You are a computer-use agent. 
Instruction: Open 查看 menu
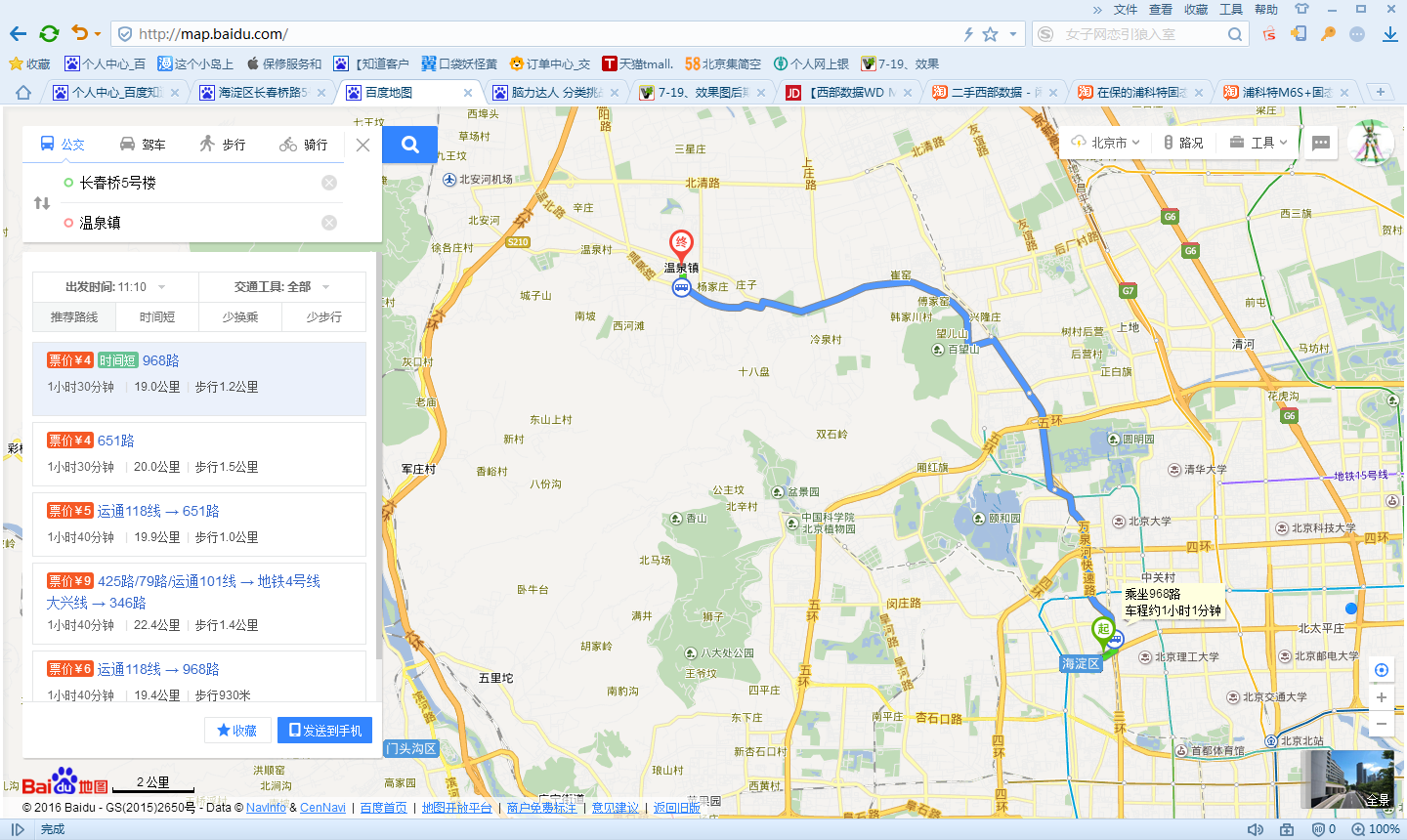click(1161, 10)
